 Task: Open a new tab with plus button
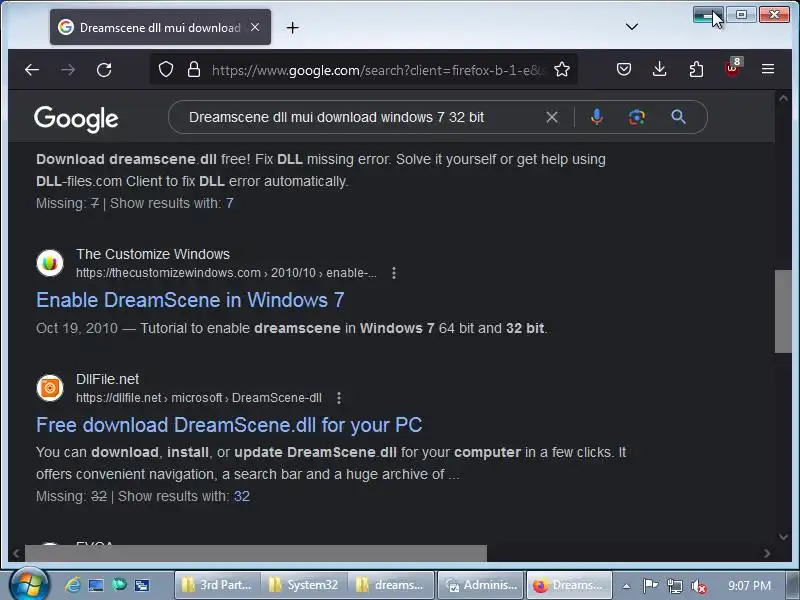coord(292,28)
